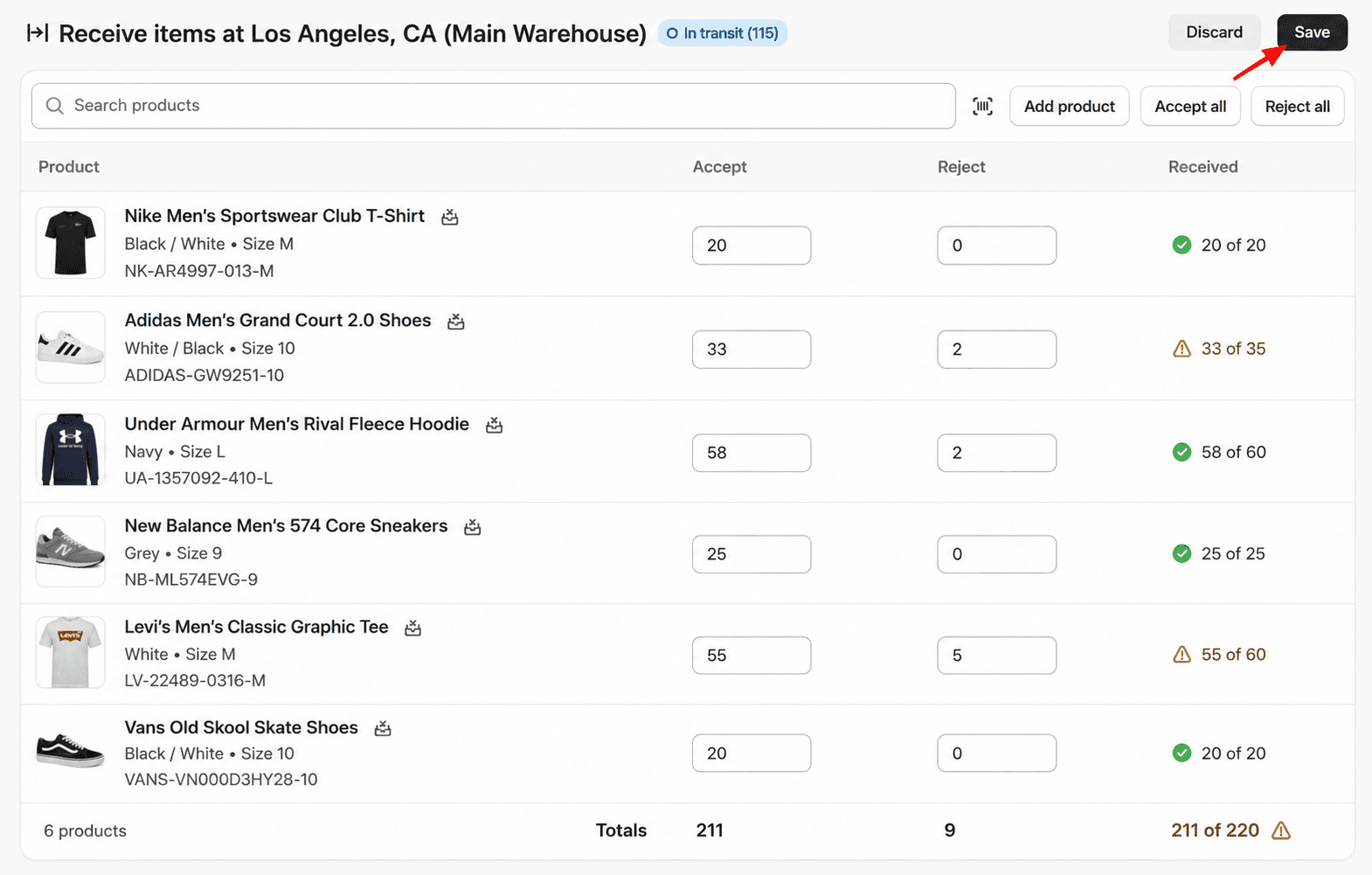The width and height of the screenshot is (1372, 875).
Task: Click the barcode scanner icon
Action: (x=982, y=106)
